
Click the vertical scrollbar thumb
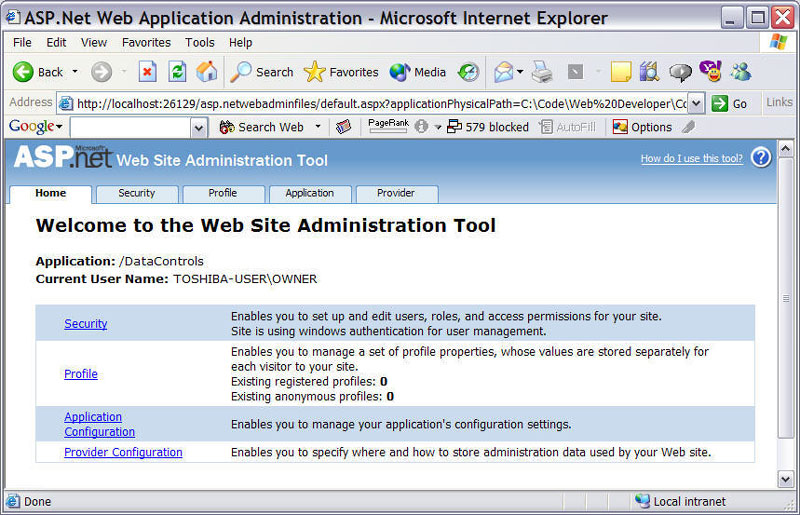(x=785, y=298)
